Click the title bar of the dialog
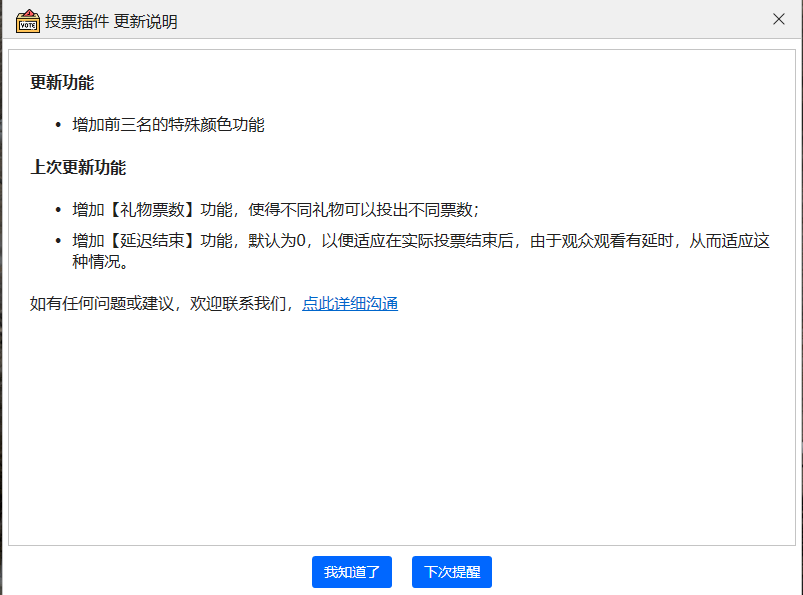This screenshot has height=595, width=803. point(400,18)
